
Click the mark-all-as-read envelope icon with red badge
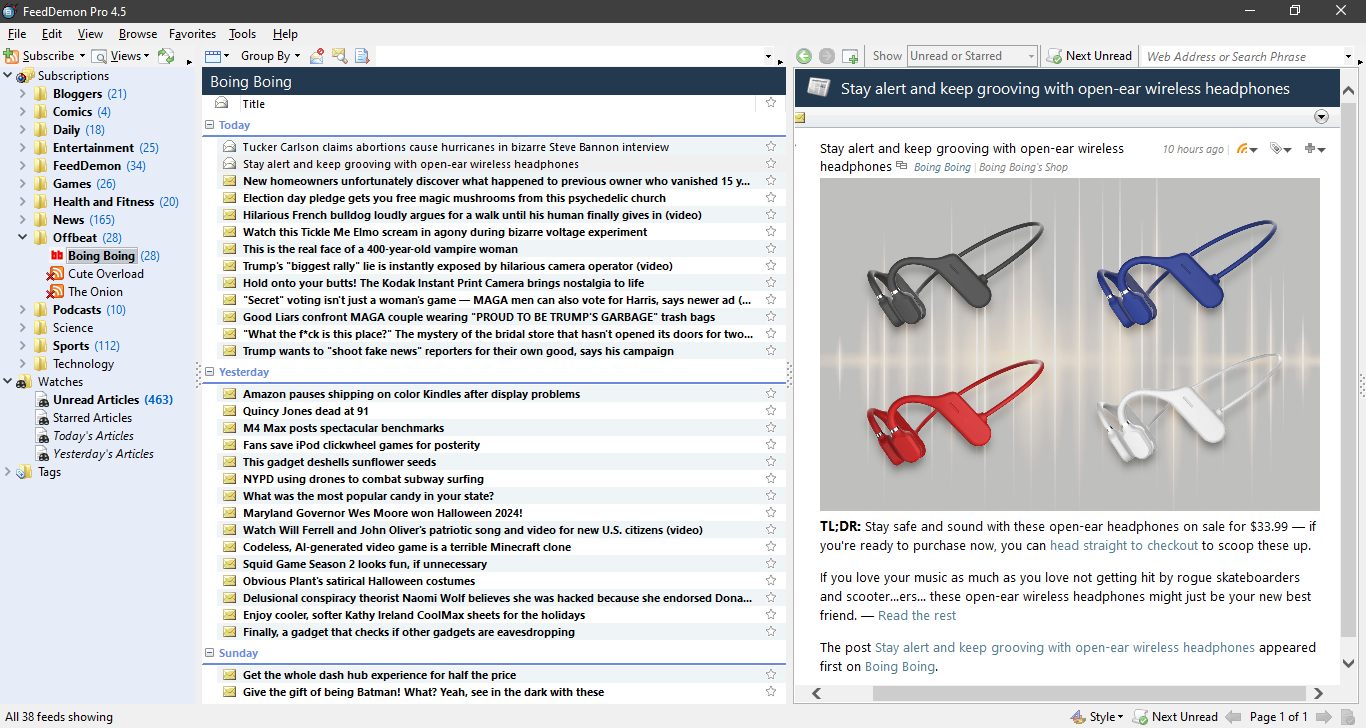click(317, 56)
